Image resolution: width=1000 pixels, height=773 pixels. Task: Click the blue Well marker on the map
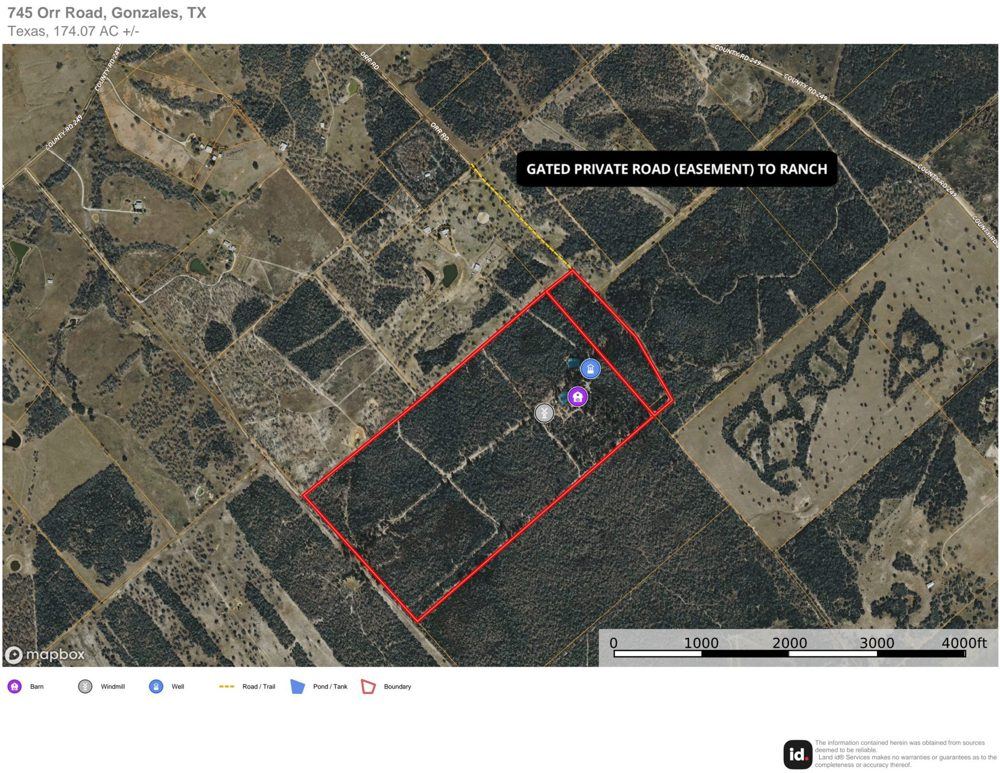(x=591, y=369)
